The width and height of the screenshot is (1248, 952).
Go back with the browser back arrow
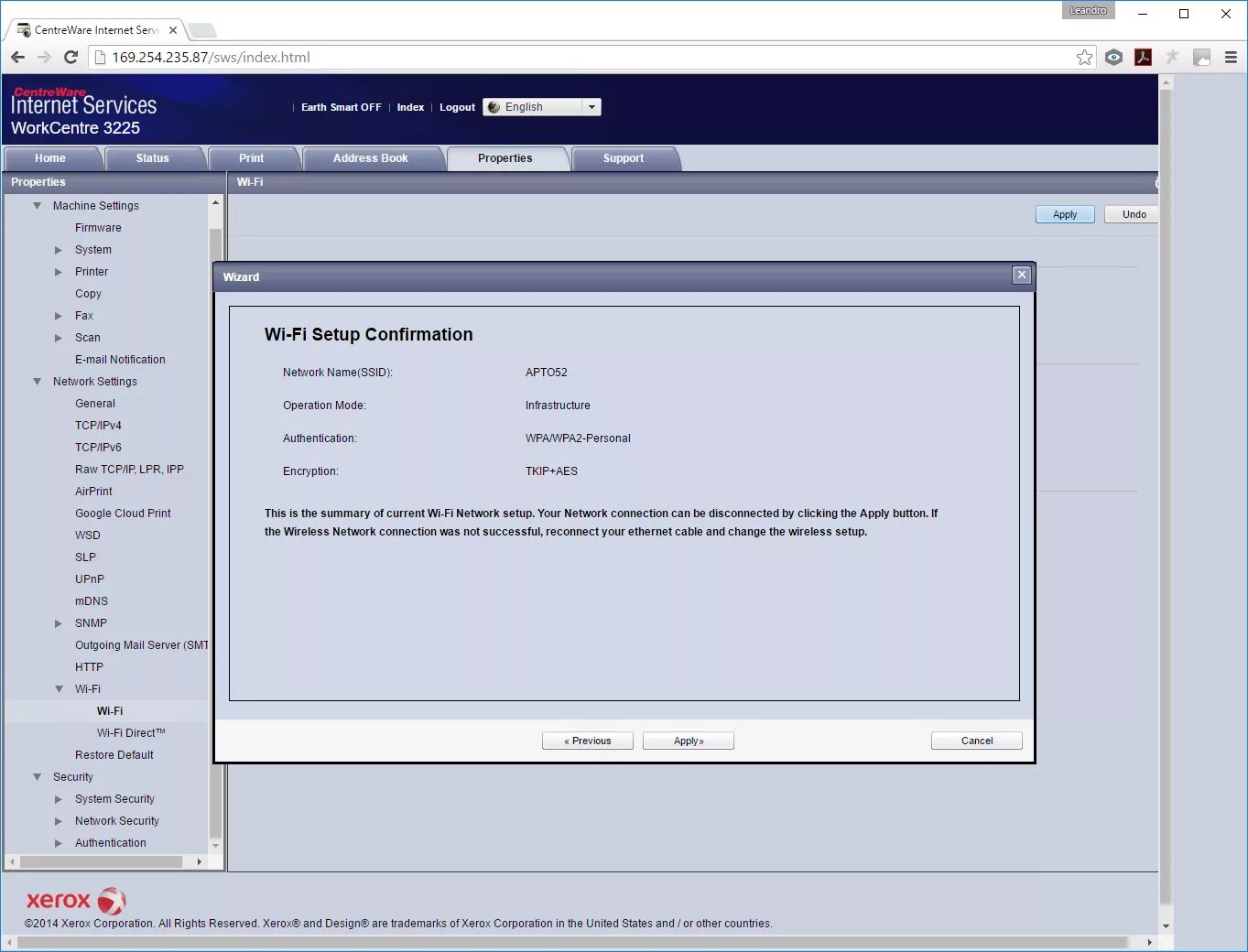pyautogui.click(x=17, y=58)
